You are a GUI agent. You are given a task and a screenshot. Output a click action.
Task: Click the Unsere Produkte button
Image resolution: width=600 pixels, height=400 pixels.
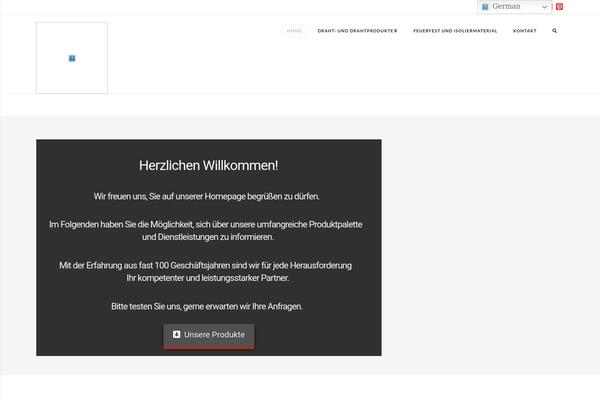point(209,336)
